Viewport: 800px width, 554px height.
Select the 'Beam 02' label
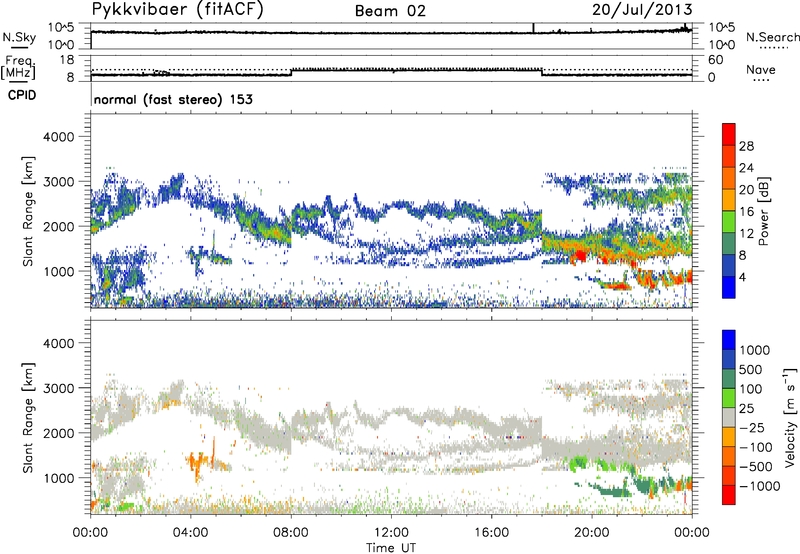[x=390, y=11]
